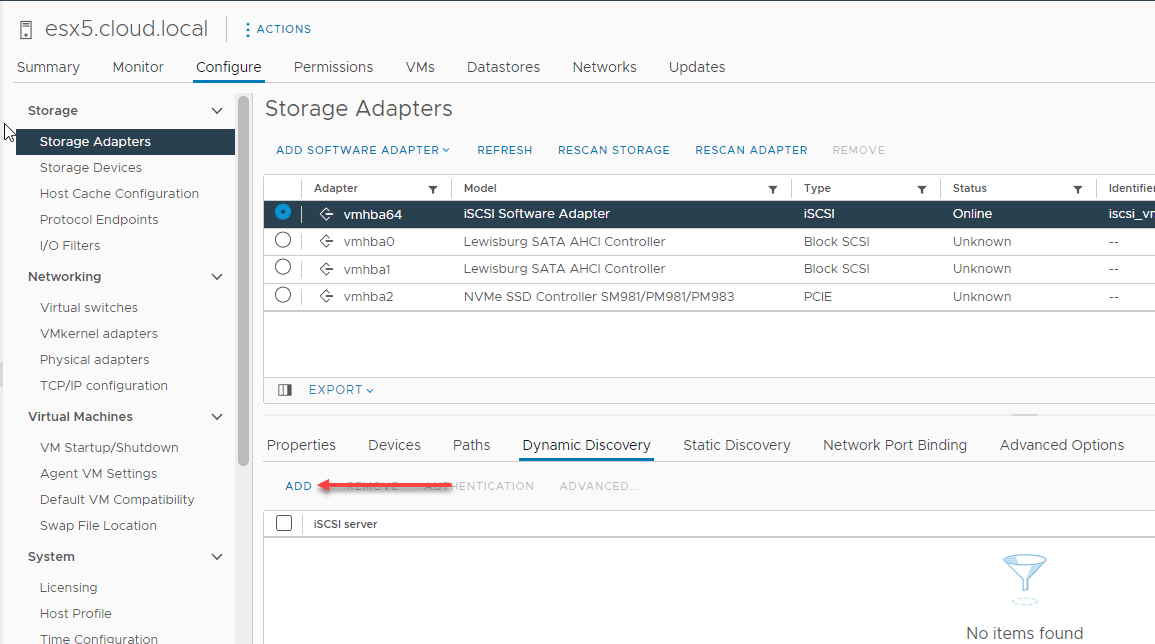The height and width of the screenshot is (644, 1155).
Task: Check the iSCSI server header checkbox
Action: click(x=284, y=522)
